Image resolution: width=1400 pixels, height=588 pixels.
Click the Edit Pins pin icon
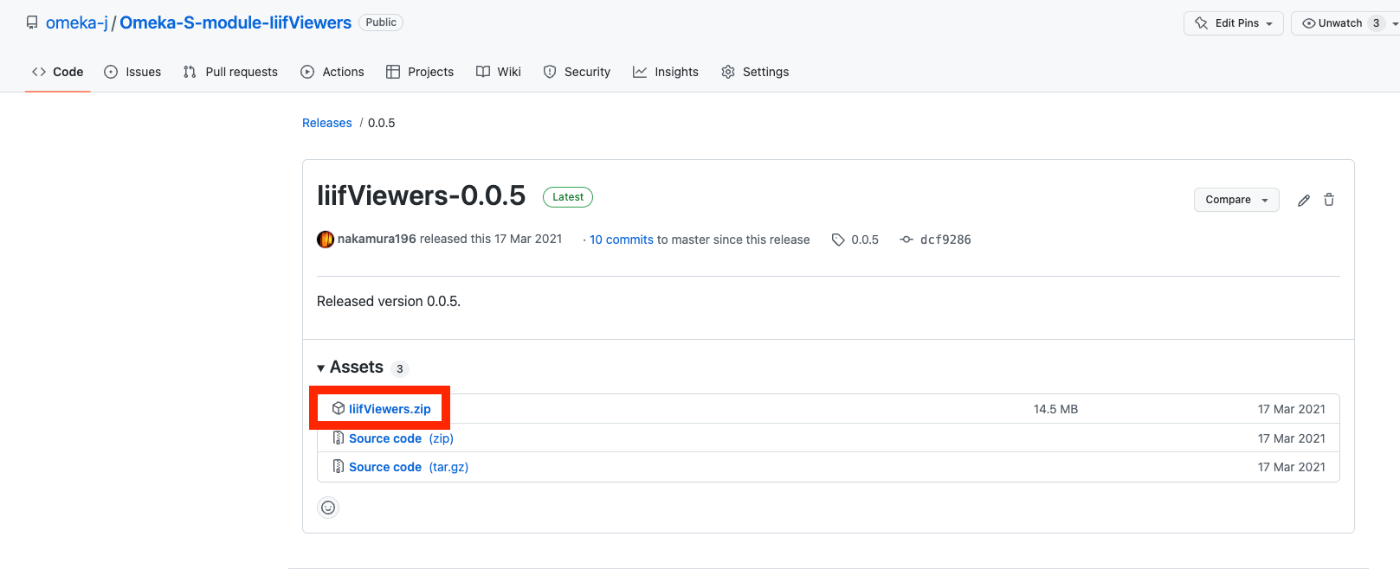[1203, 23]
